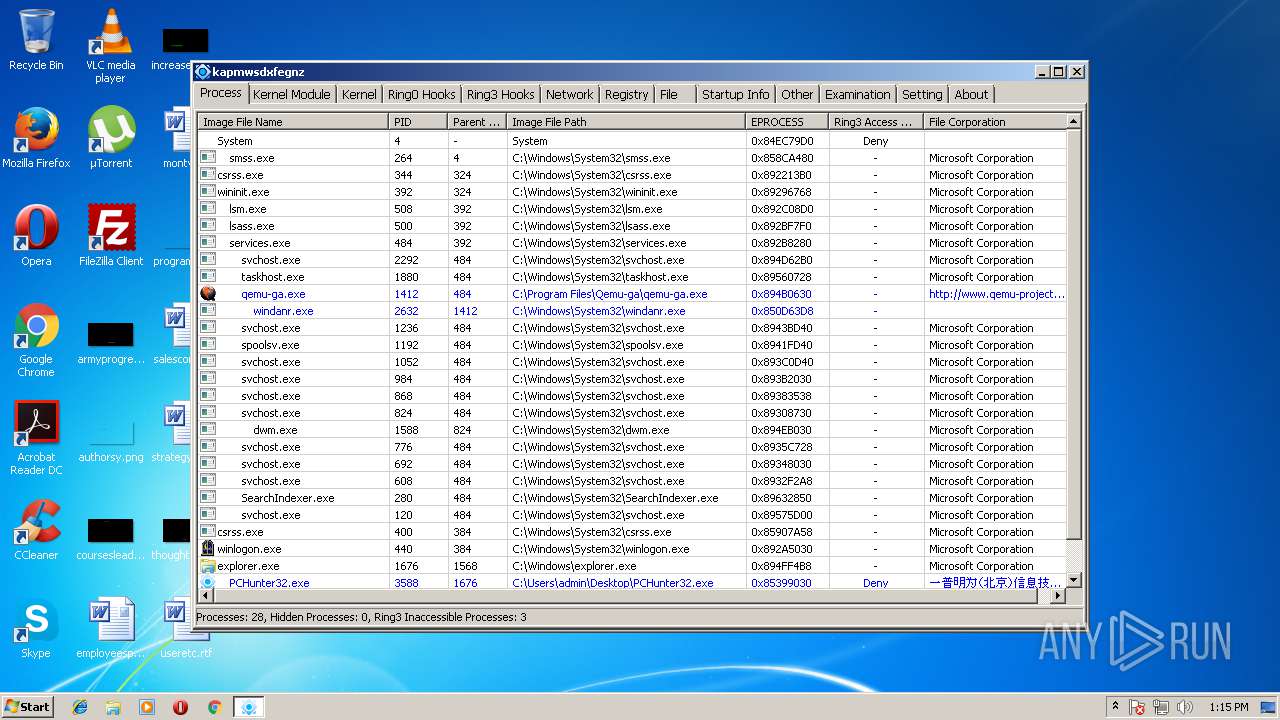Click the Chrome taskbar icon
The image size is (1280, 720).
214,707
